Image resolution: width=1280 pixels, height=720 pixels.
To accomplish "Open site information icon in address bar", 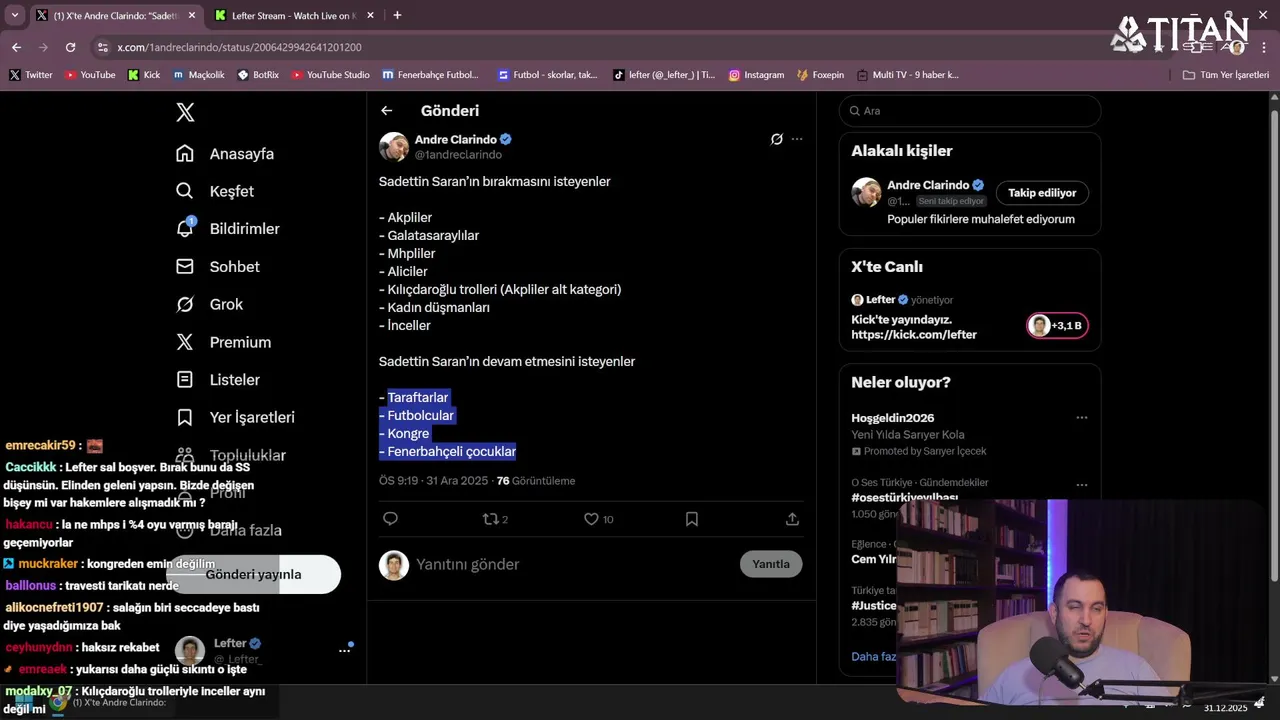I will (x=102, y=47).
